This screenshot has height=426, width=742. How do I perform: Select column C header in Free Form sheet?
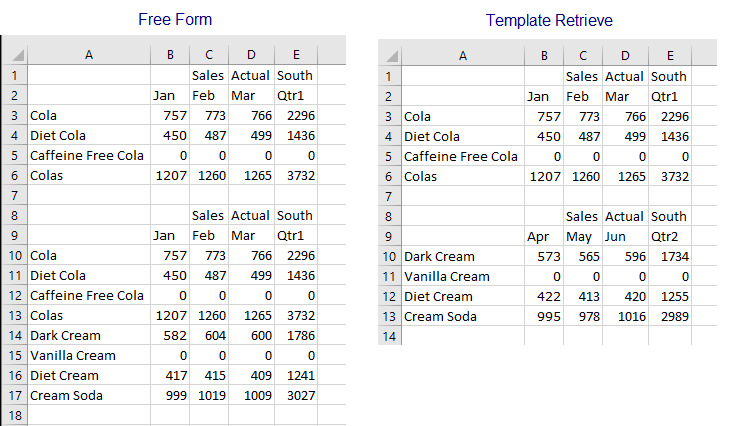click(x=209, y=55)
